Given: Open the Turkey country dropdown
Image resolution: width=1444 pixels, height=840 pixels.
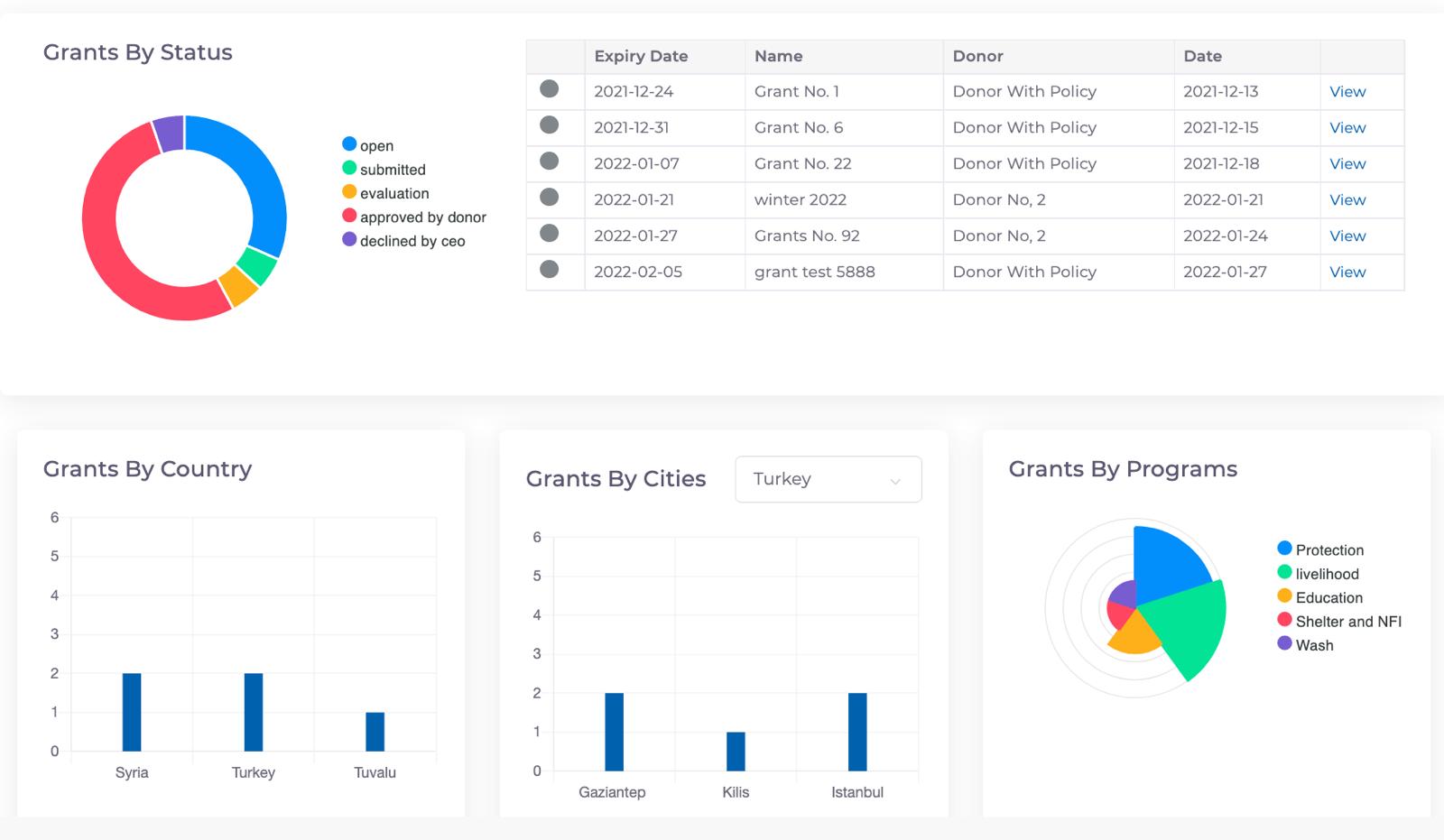Looking at the screenshot, I should tap(828, 479).
